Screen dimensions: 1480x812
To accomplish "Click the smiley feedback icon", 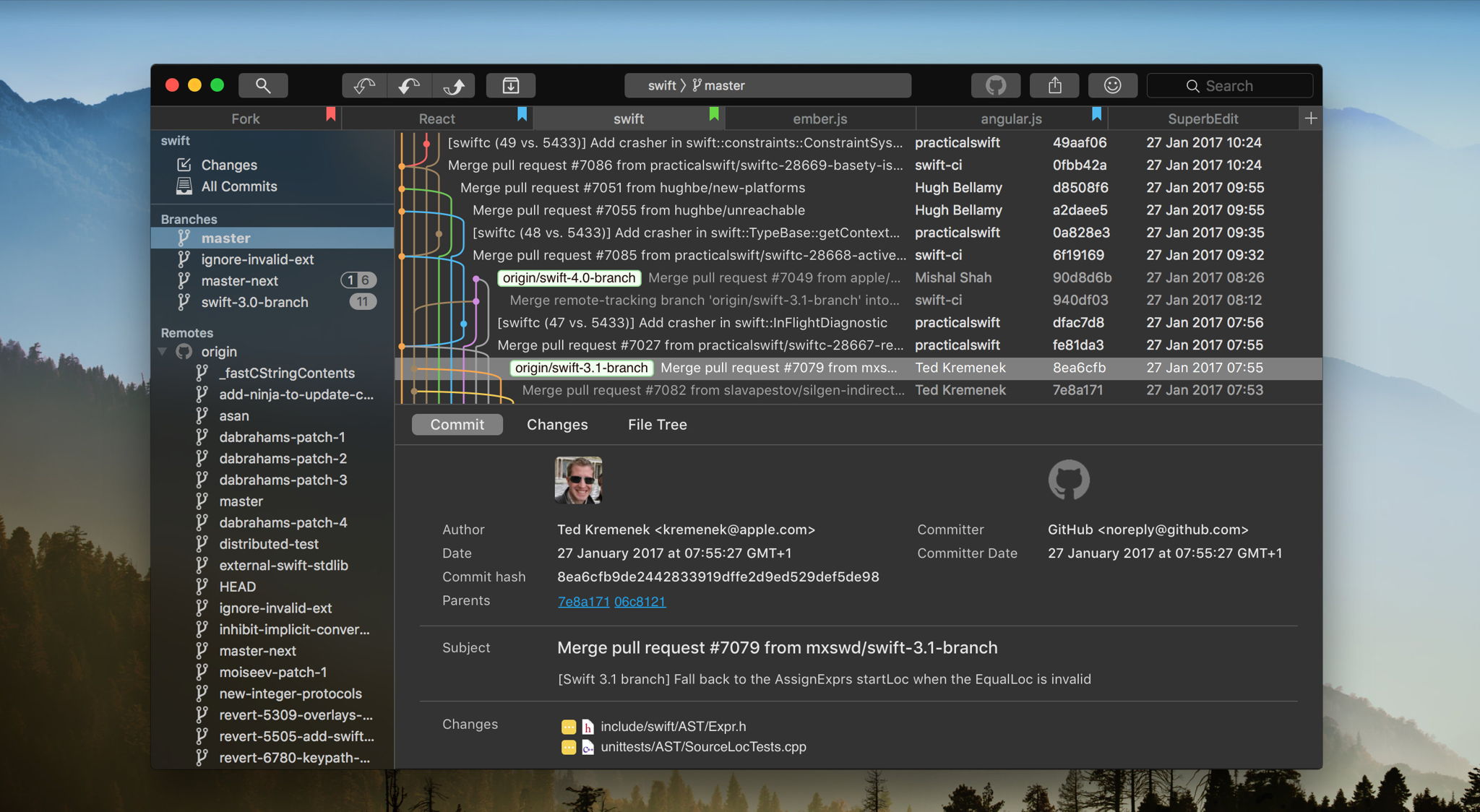I will pos(1113,85).
